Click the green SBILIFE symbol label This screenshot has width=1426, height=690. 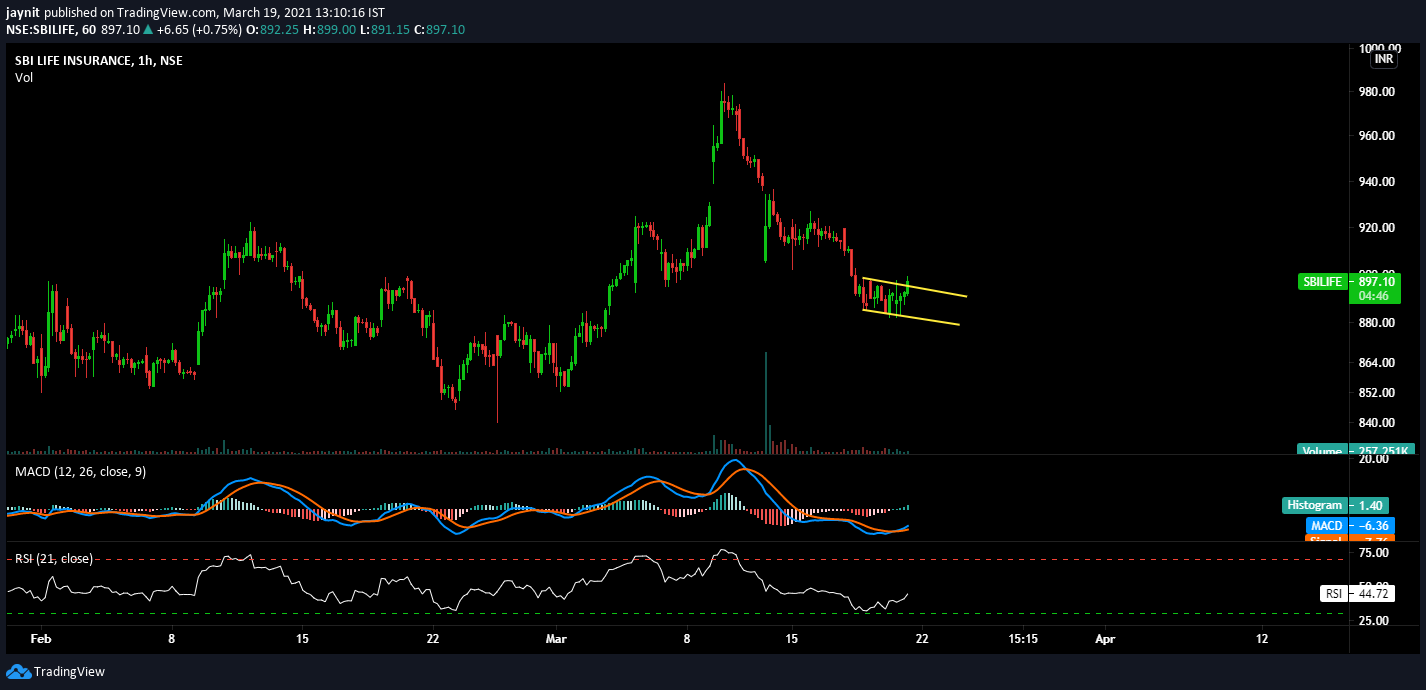coord(1322,282)
